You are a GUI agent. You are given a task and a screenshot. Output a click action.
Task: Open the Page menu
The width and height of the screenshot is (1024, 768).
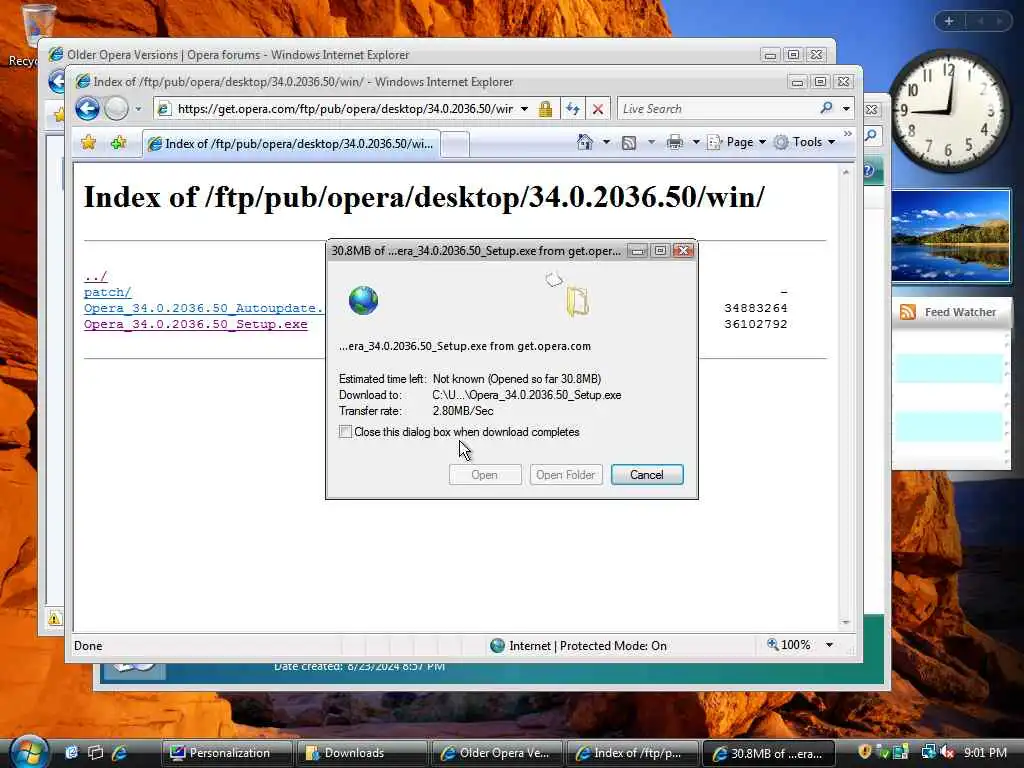click(x=736, y=142)
